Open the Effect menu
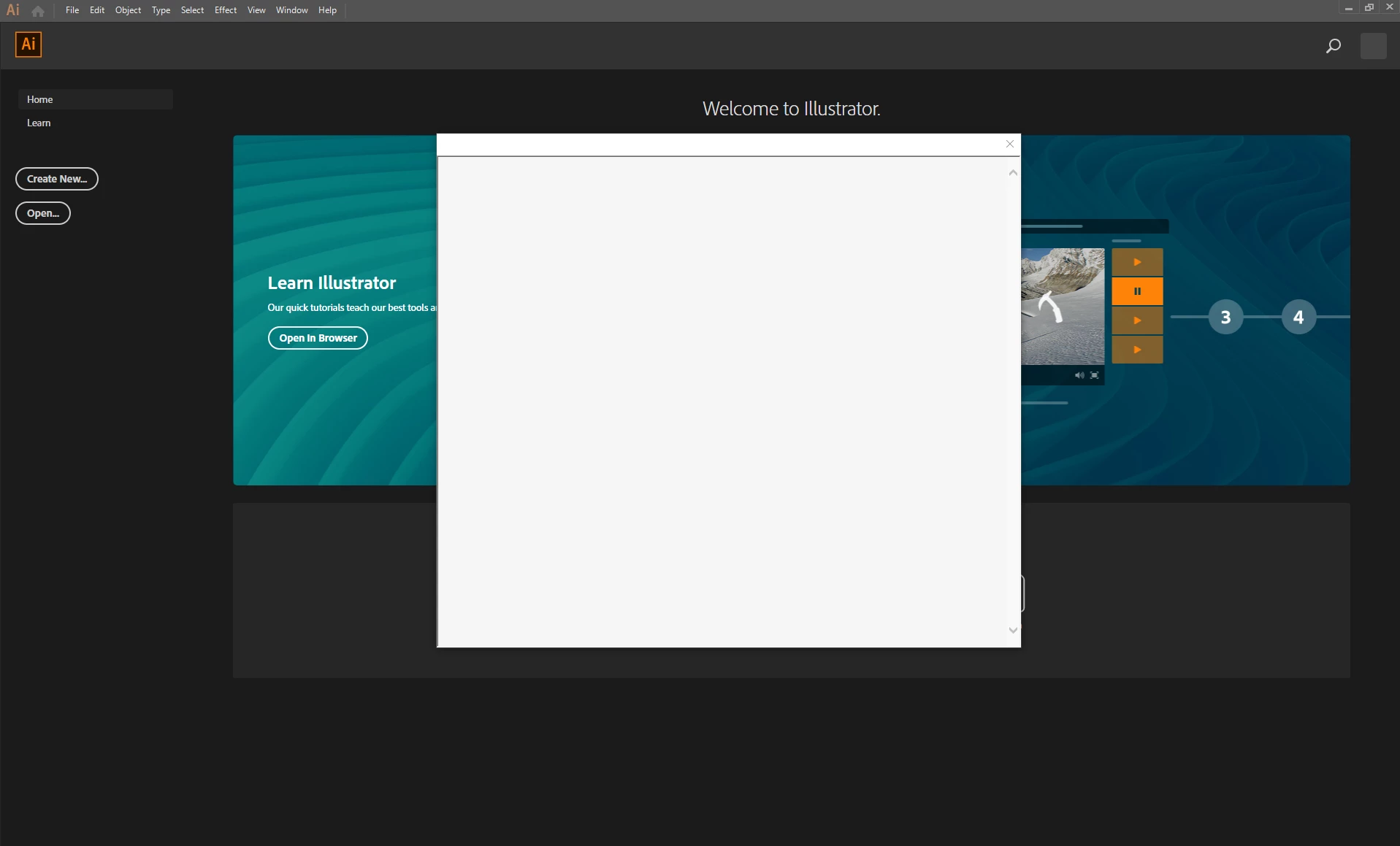Image resolution: width=1400 pixels, height=846 pixels. pyautogui.click(x=226, y=10)
